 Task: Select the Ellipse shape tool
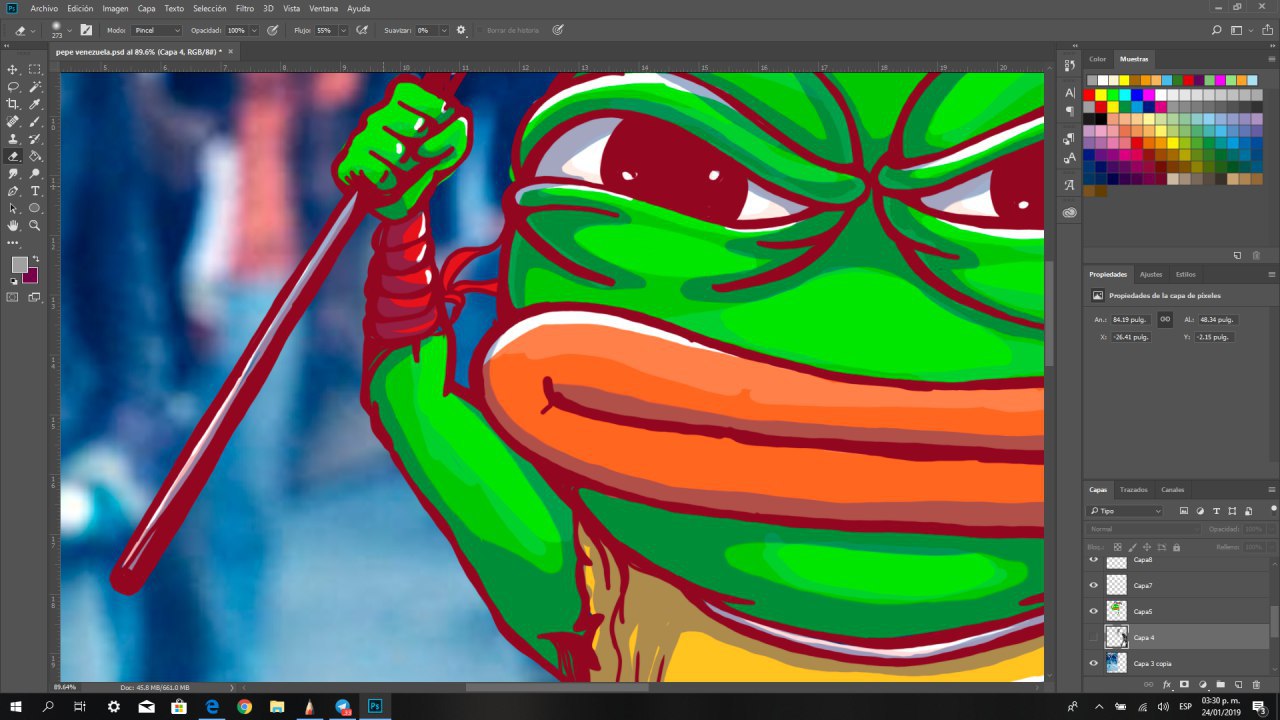35,208
